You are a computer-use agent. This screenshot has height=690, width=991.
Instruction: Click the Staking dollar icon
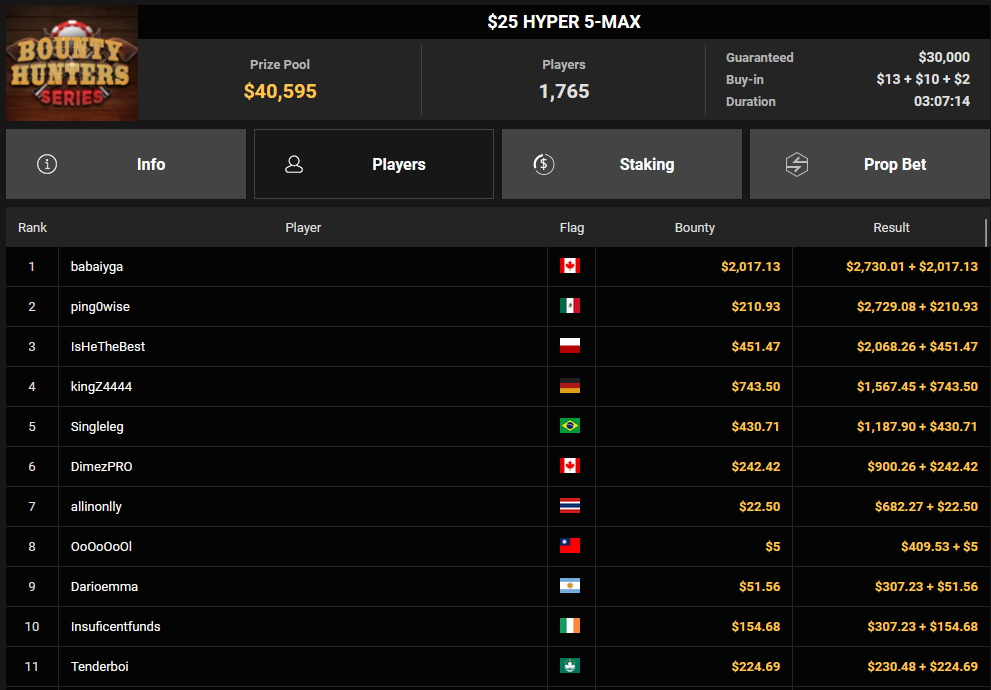coord(544,164)
